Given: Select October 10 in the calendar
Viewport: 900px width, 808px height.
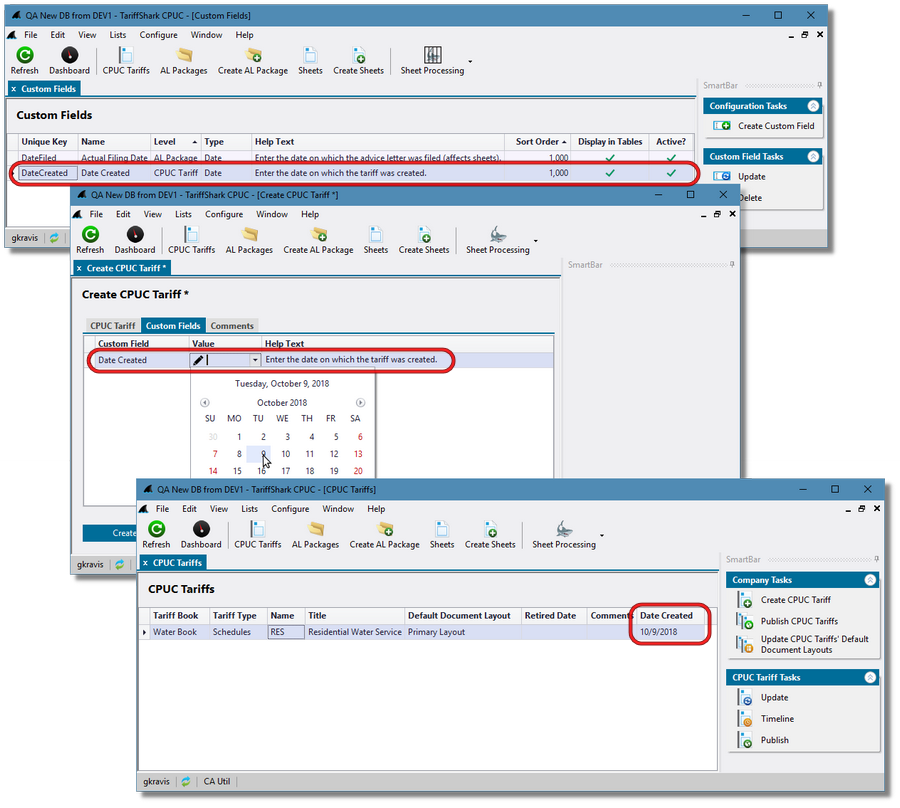Looking at the screenshot, I should [286, 454].
